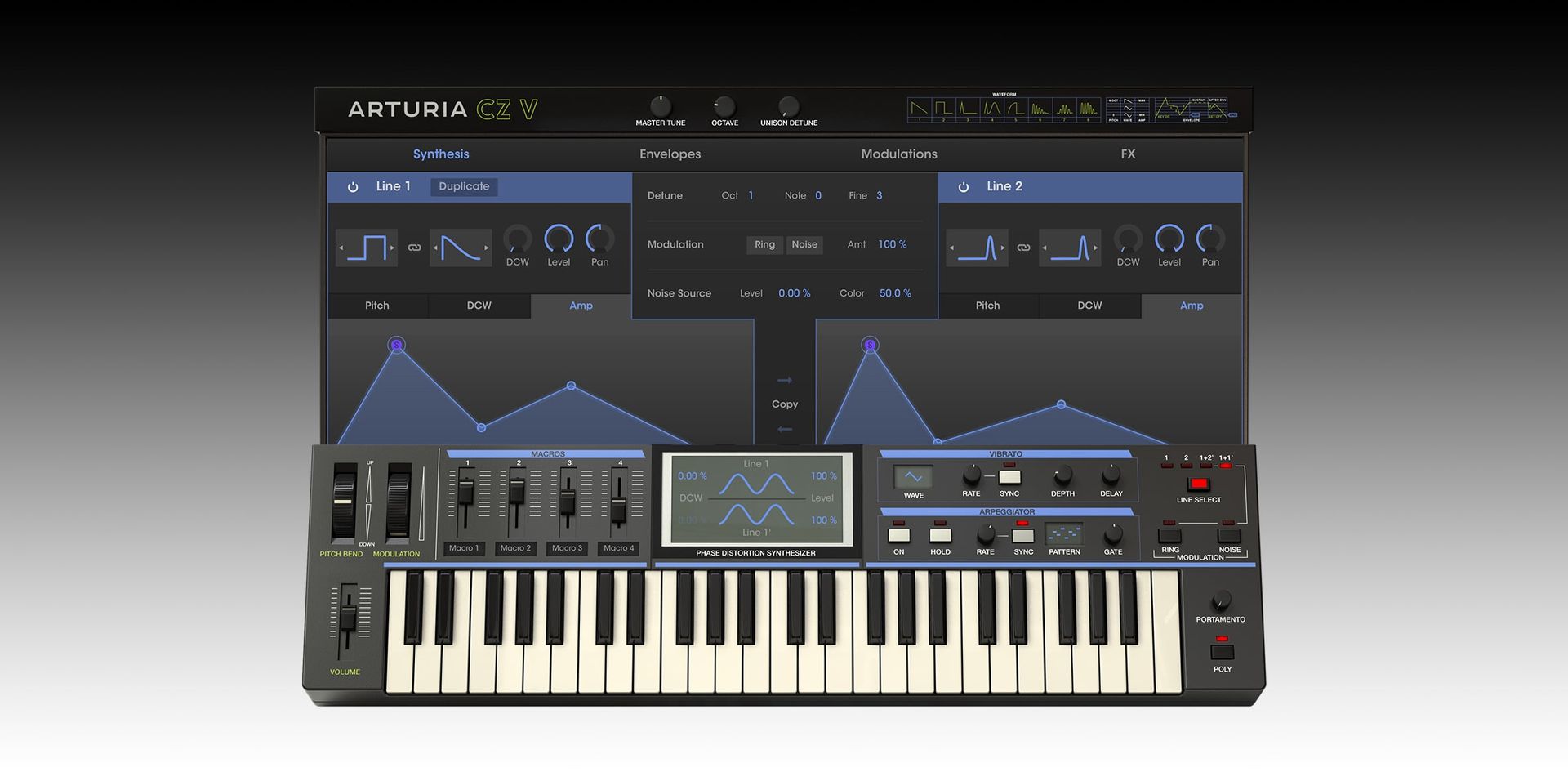Toggle the Arpeggiator Hold button
This screenshot has height=772, width=1568.
(940, 535)
